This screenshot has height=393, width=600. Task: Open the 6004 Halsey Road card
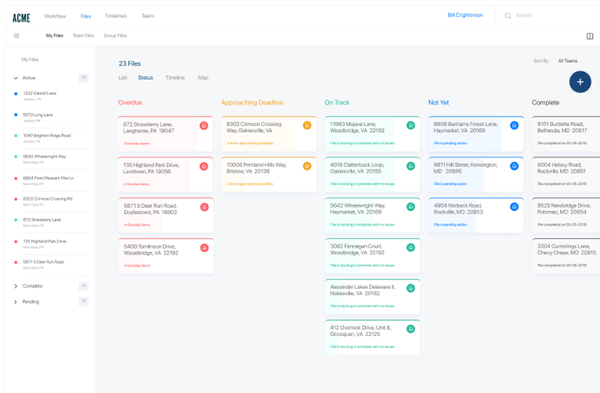click(x=566, y=174)
